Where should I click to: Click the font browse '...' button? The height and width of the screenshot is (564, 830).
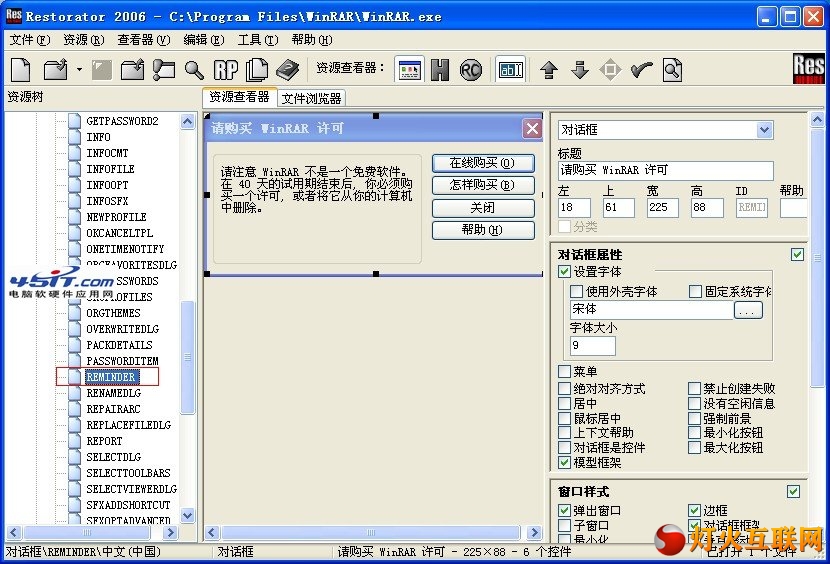point(748,310)
